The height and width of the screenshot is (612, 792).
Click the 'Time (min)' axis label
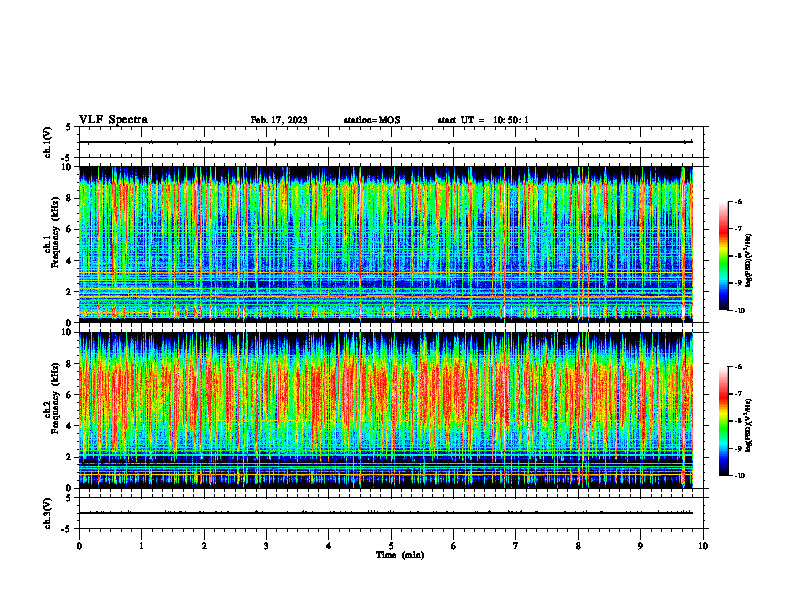pos(400,555)
